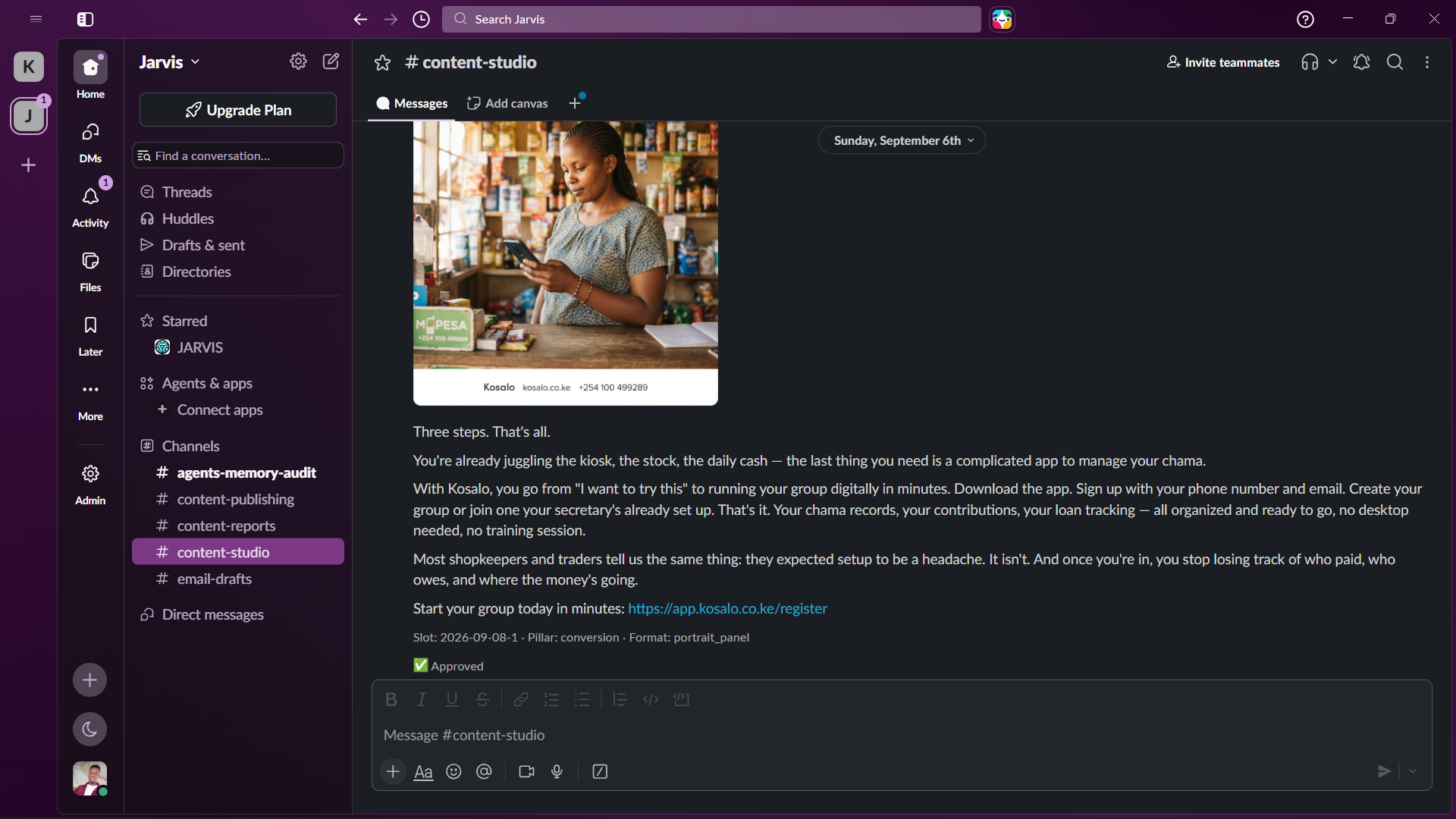Toggle ordered list formatting

coord(551,699)
